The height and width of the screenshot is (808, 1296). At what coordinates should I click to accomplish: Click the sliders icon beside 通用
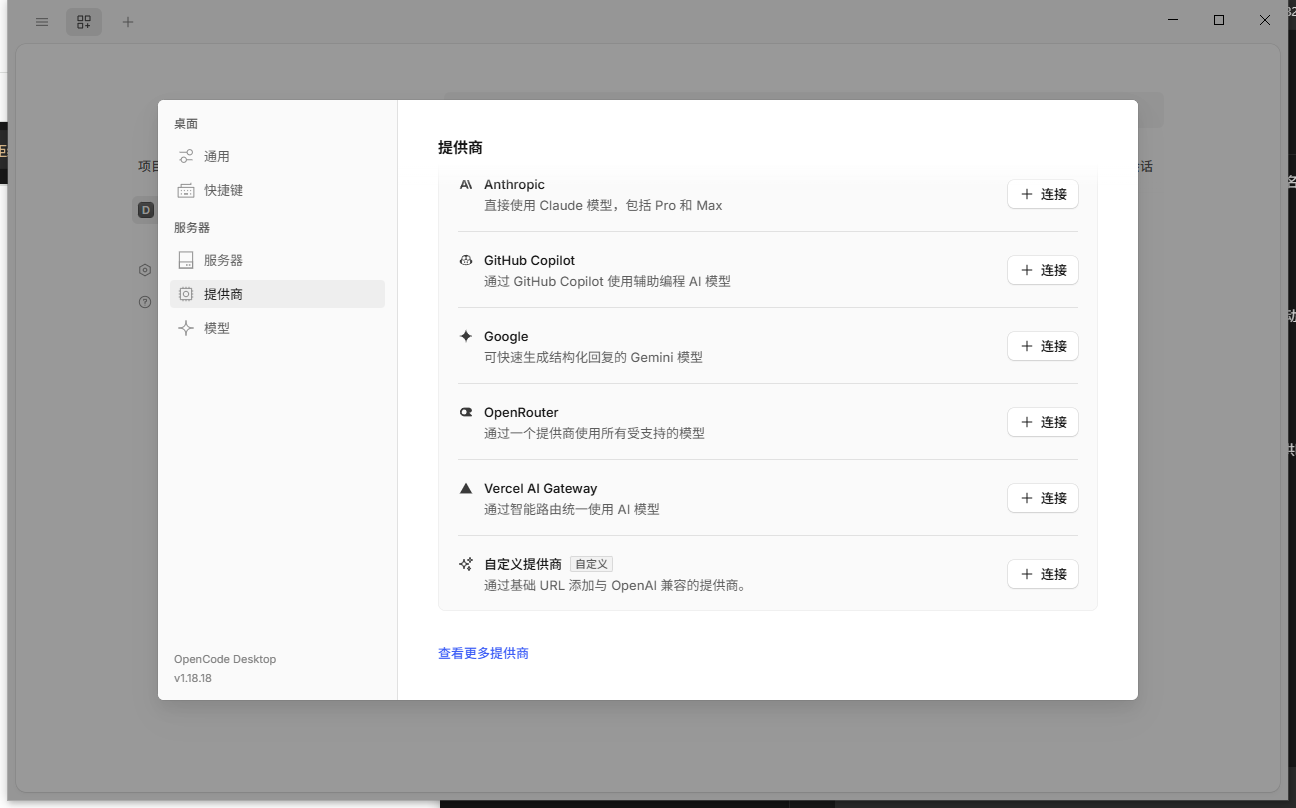(186, 156)
